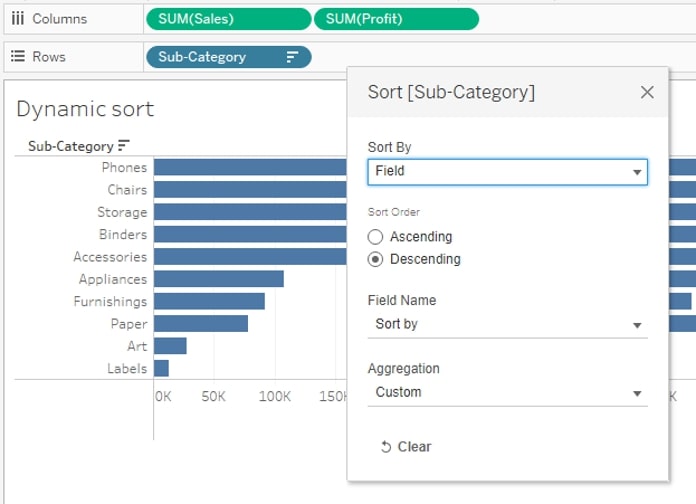Click the SUM(Profit) pill
The image size is (696, 504).
396,19
